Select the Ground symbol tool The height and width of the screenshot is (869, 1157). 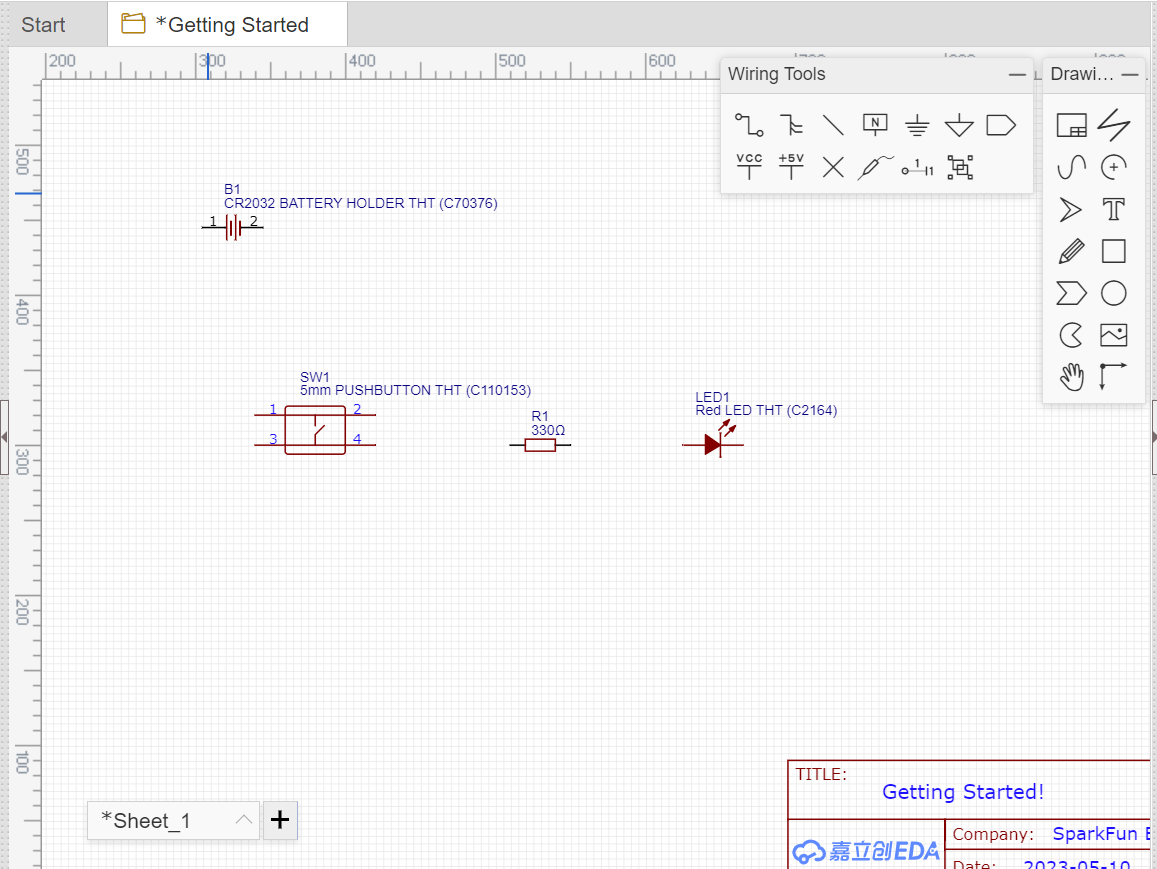click(917, 124)
